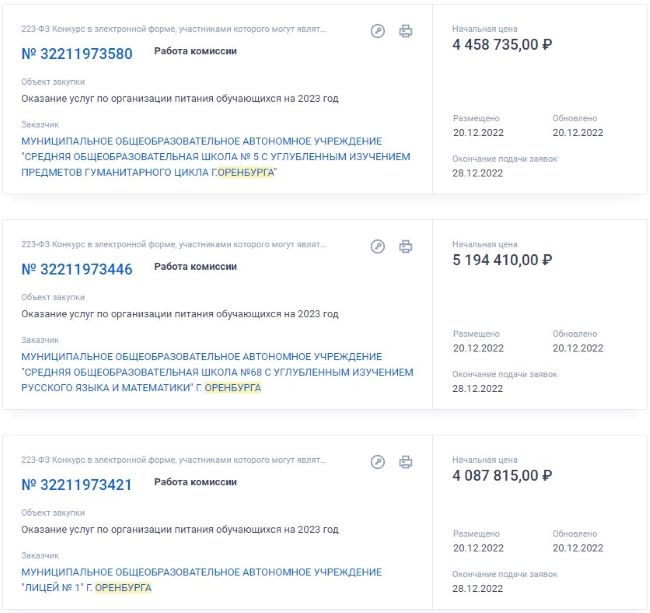This screenshot has height=613, width=650.
Task: Open procurement № 32211973580
Action: pyautogui.click(x=77, y=54)
